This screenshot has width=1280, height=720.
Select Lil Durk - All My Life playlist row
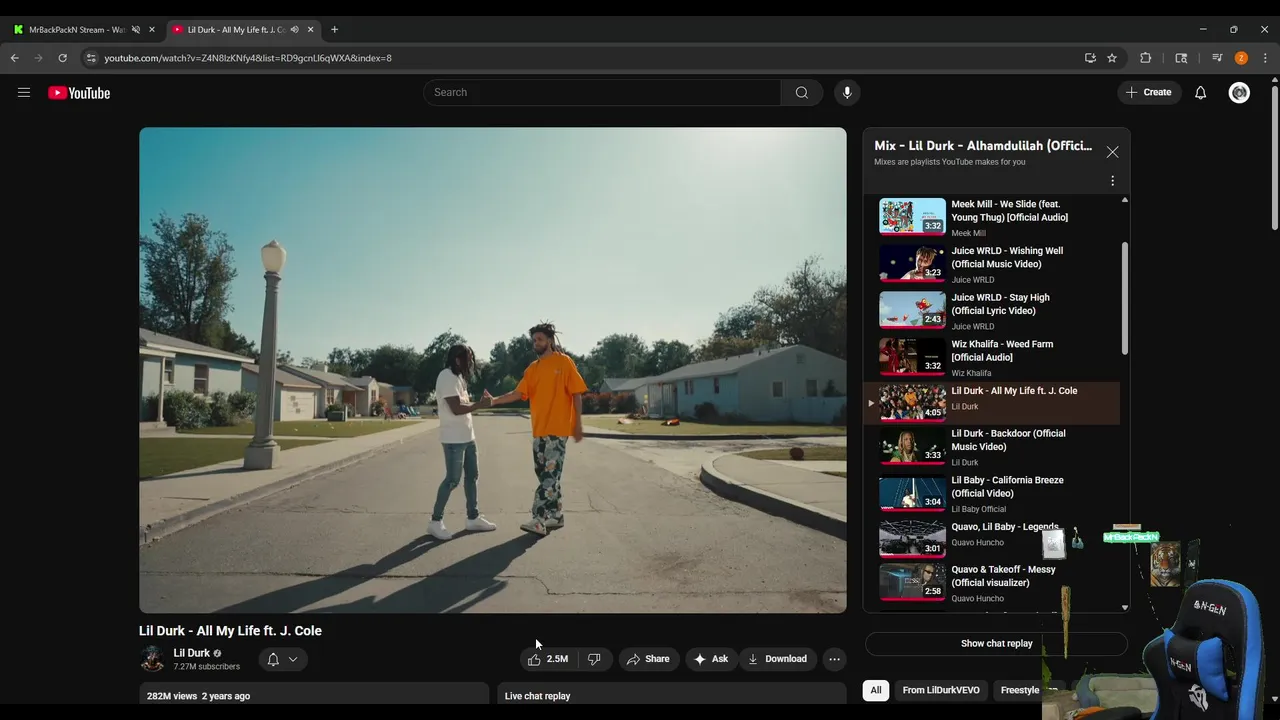991,402
